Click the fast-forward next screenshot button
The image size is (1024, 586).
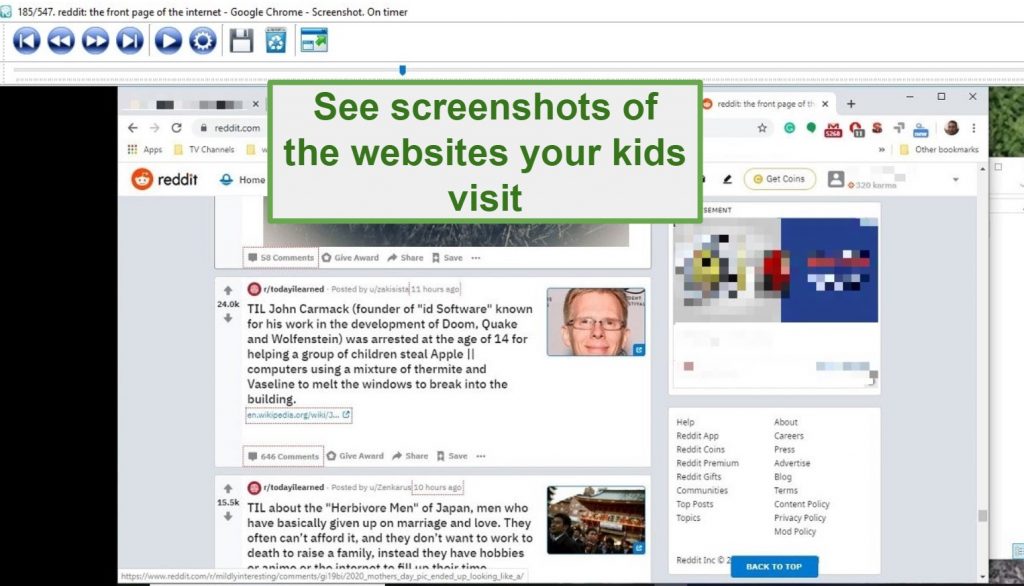pyautogui.click(x=95, y=41)
